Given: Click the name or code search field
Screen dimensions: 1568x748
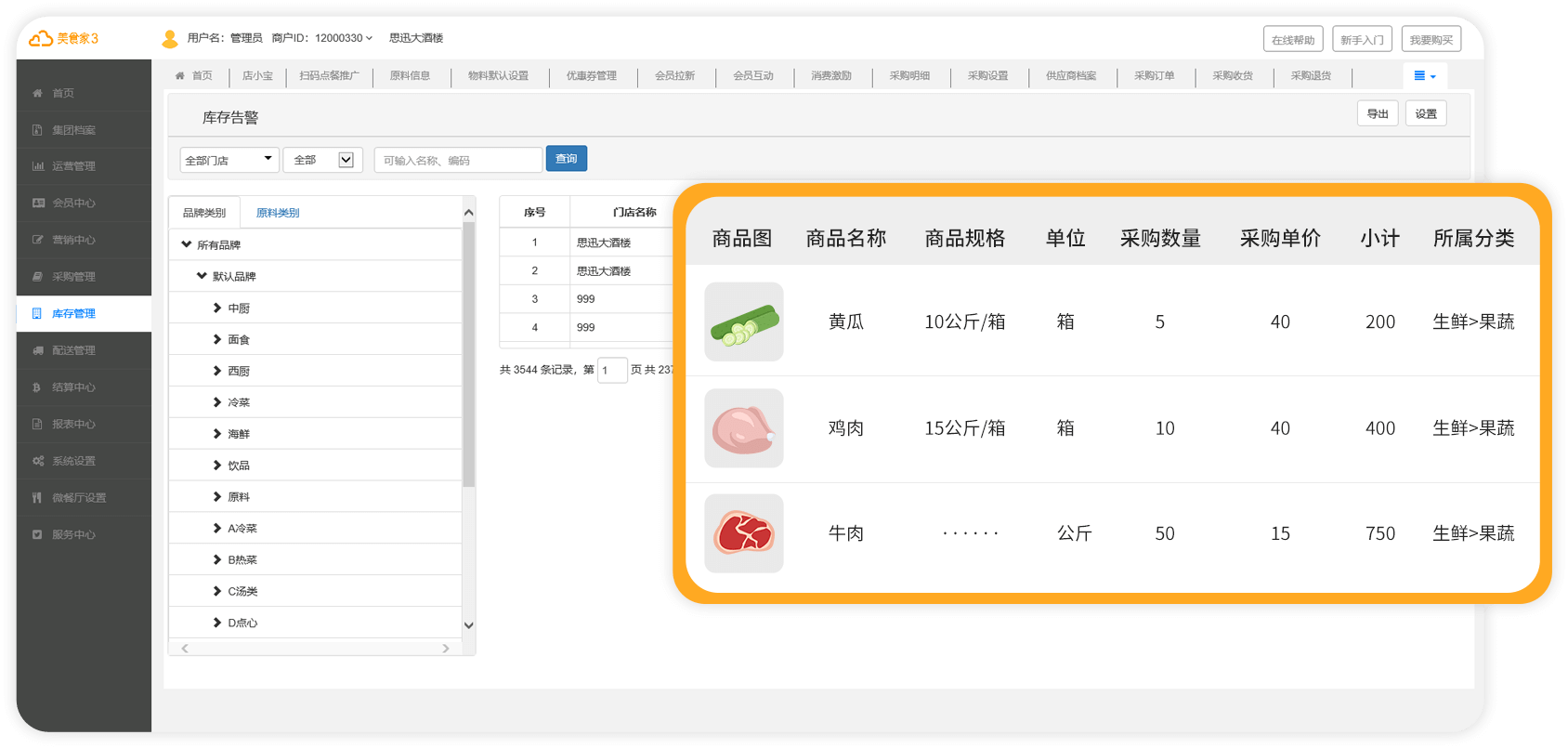Looking at the screenshot, I should [457, 160].
